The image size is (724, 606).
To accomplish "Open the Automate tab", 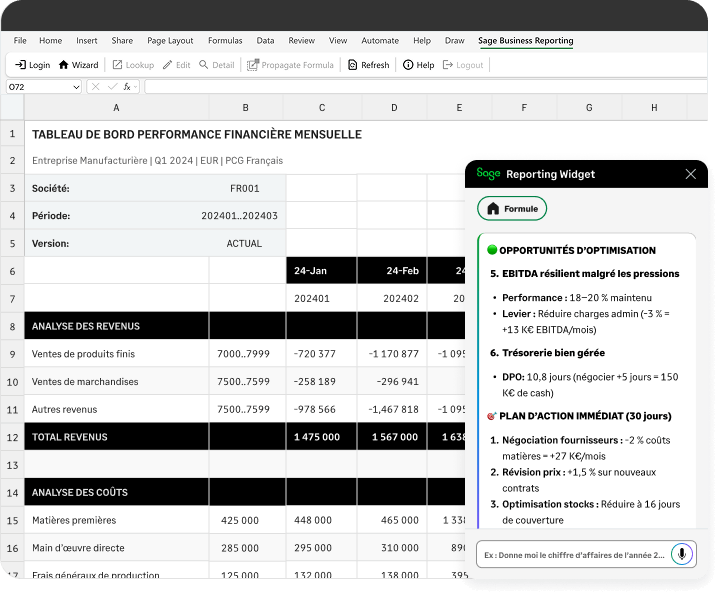I will (380, 41).
